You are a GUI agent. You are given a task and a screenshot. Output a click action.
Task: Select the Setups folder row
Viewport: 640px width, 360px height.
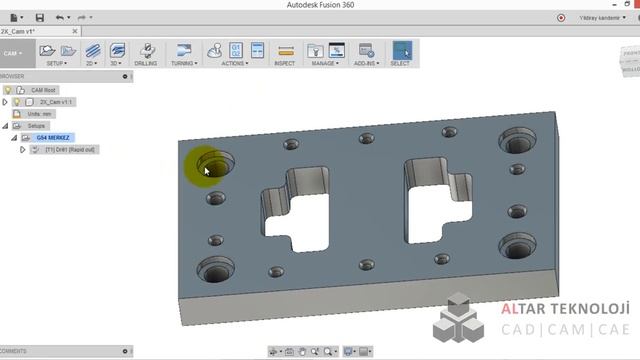pos(36,126)
